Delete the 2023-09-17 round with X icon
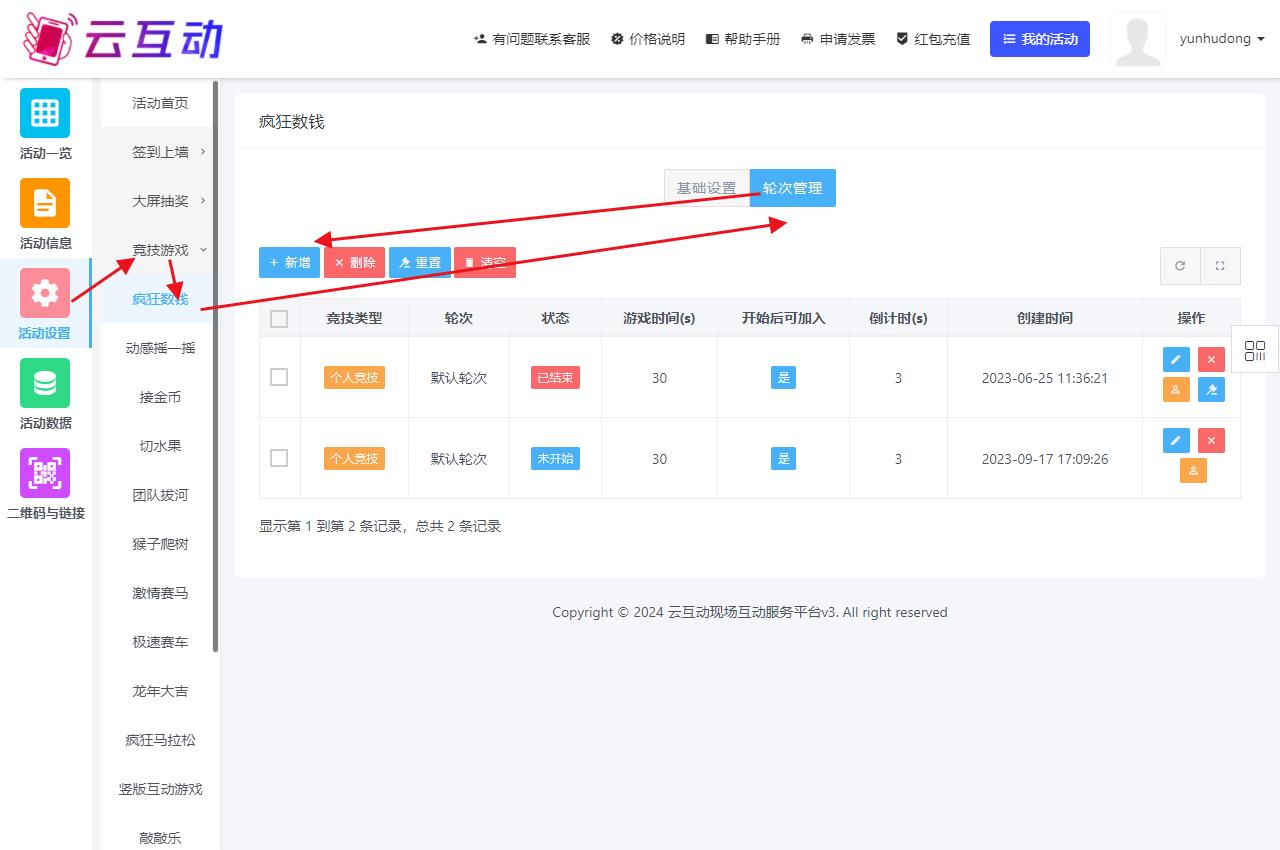Image resolution: width=1280 pixels, height=850 pixels. [1211, 440]
